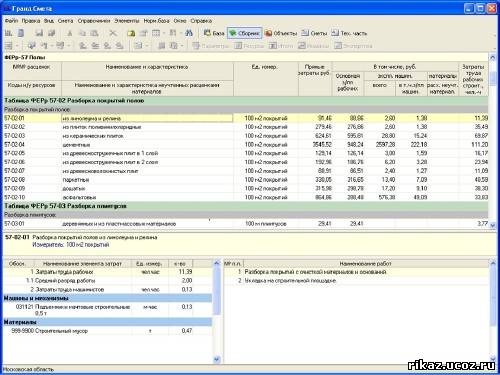The height and width of the screenshot is (375, 500).
Task: Select the 999-9900 Строительный мусор row
Action: [x=107, y=331]
